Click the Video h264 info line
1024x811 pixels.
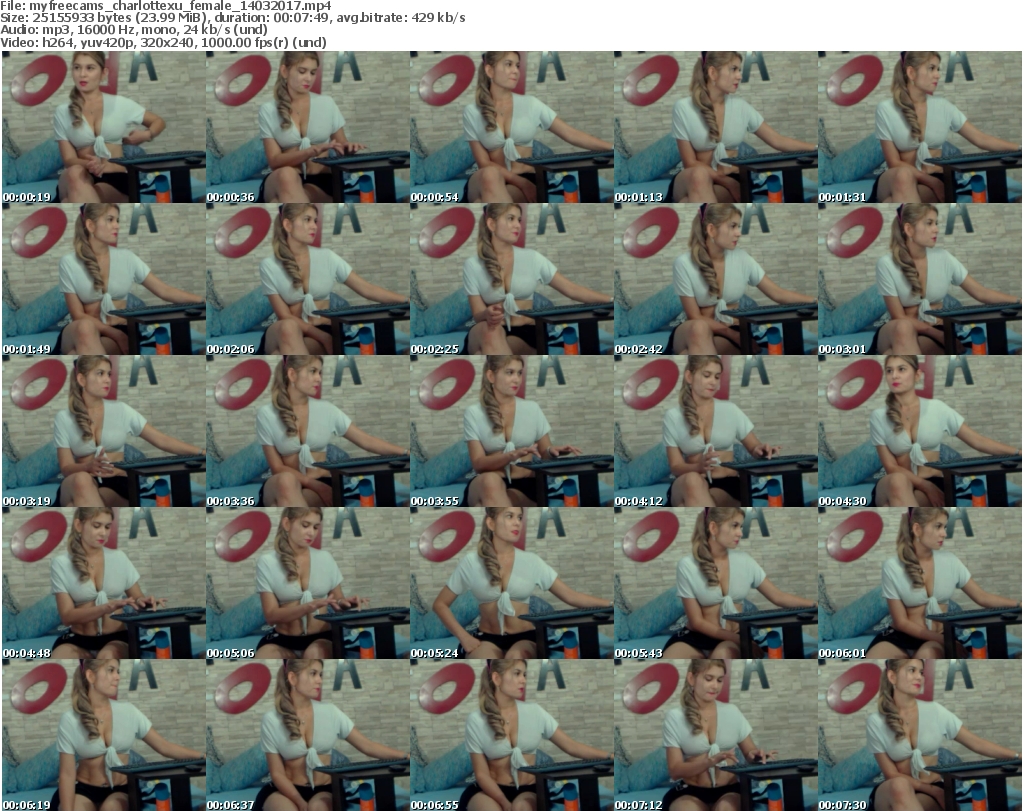[163, 42]
